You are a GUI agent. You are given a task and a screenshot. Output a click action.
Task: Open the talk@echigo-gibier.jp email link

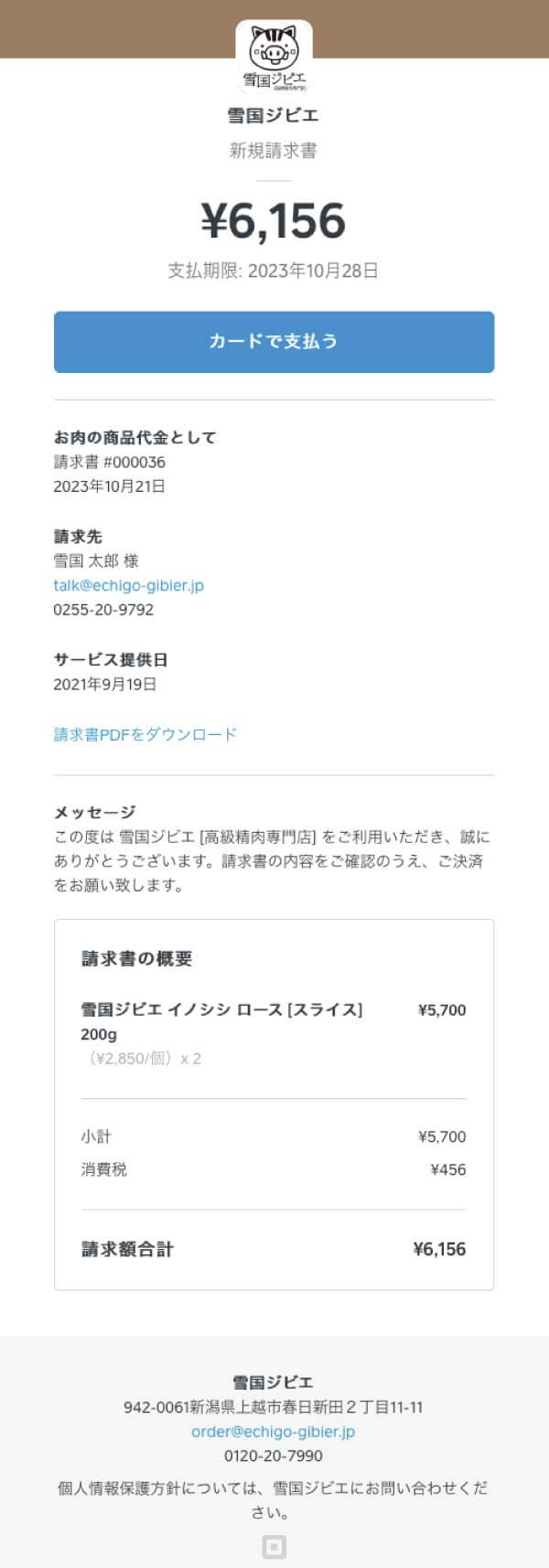click(x=128, y=585)
